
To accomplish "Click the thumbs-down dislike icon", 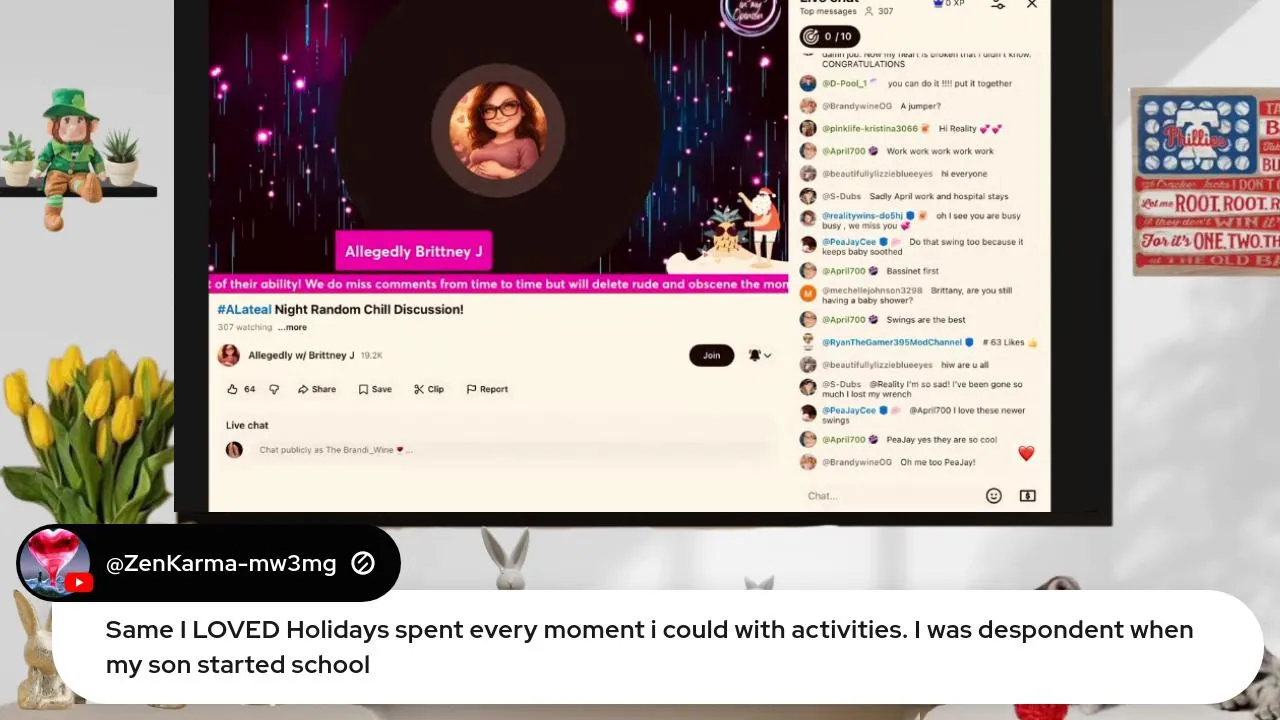I will 274,389.
